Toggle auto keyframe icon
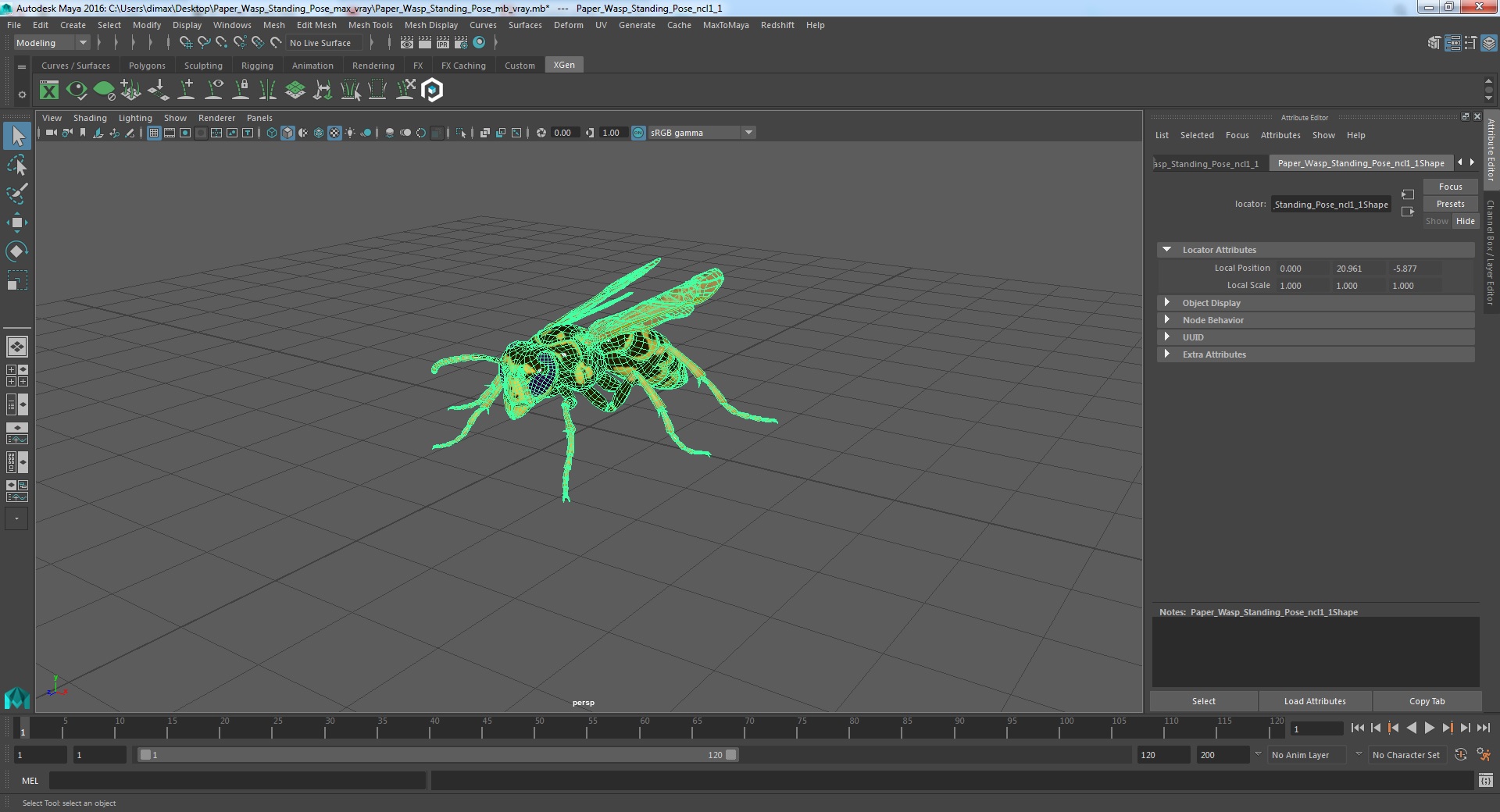Viewport: 1500px width, 812px height. tap(1461, 755)
